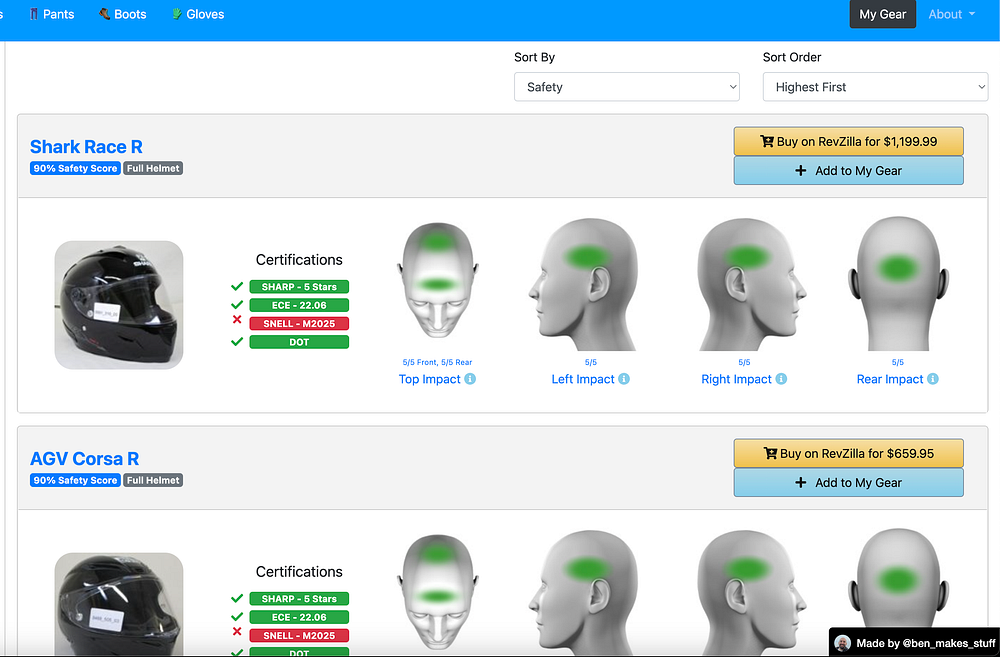Click the green check beside ECE - 22.06 for AGV Corsa R
The width and height of the screenshot is (1000, 657).
(x=237, y=617)
